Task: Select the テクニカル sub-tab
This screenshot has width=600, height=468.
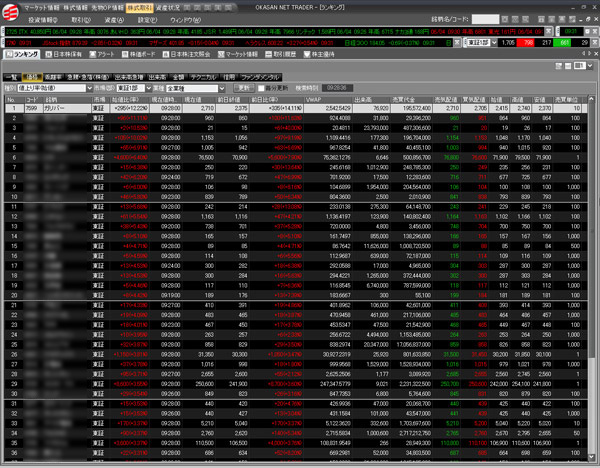Action: [204, 77]
